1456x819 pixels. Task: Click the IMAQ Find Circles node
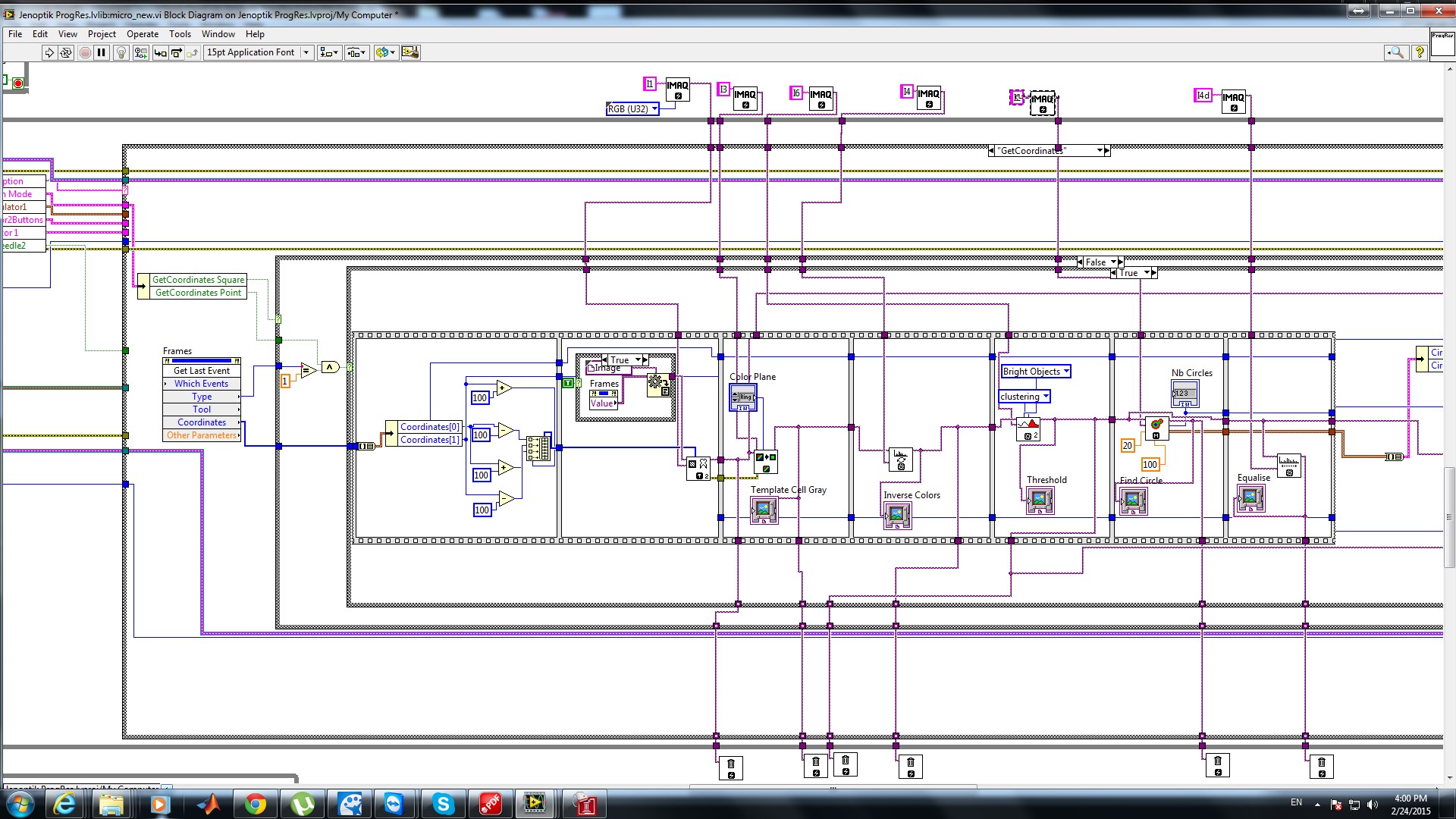1156,428
